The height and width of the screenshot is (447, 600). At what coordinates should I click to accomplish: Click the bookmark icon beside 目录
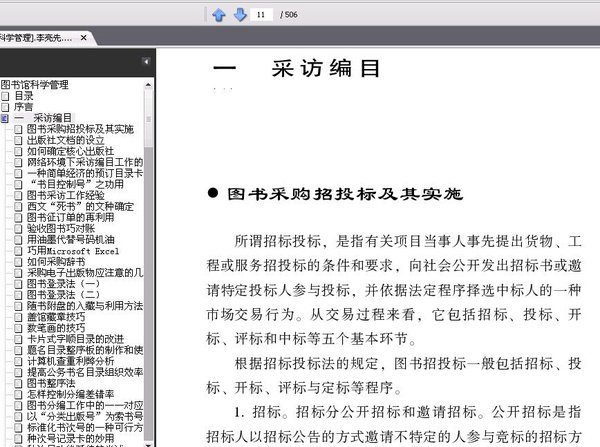(x=5, y=96)
